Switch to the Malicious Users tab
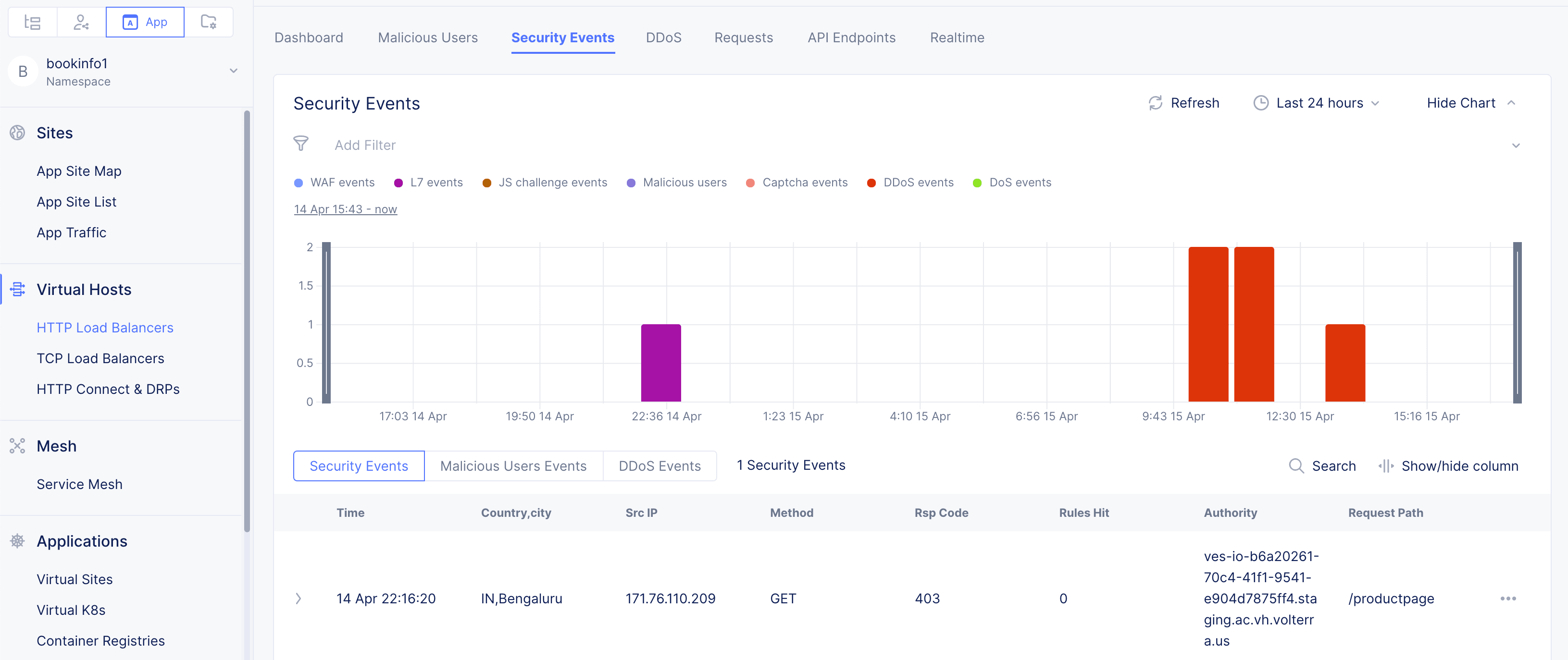This screenshot has height=660, width=1568. pos(427,38)
